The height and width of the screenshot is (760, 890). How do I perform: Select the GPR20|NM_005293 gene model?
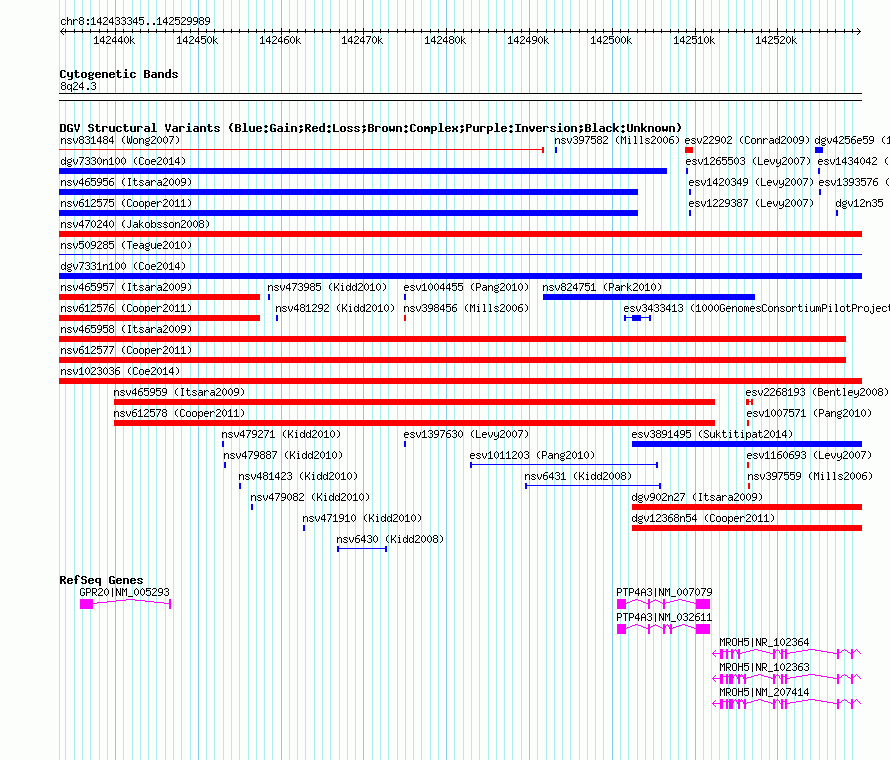(x=125, y=603)
